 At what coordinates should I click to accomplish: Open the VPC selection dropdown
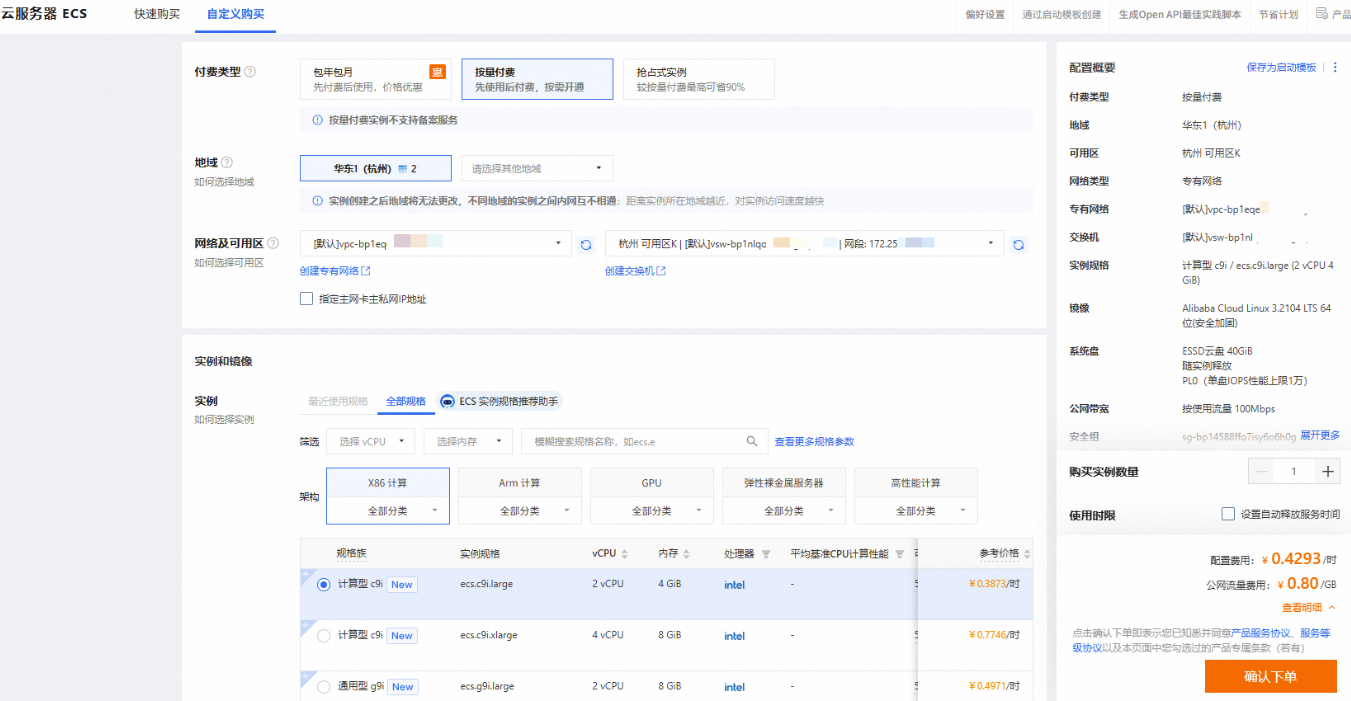point(435,244)
